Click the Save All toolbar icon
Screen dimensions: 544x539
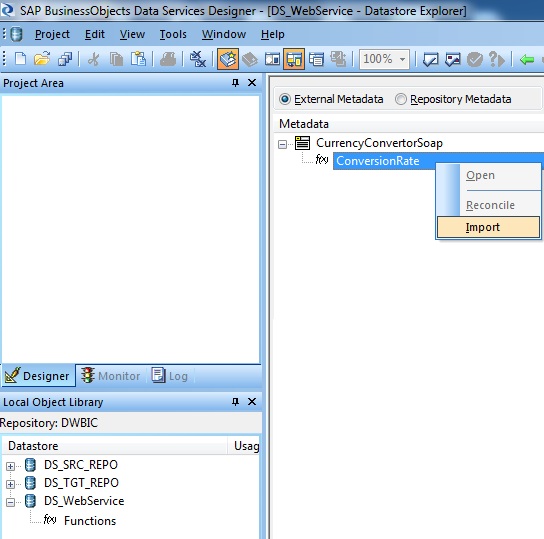click(65, 59)
